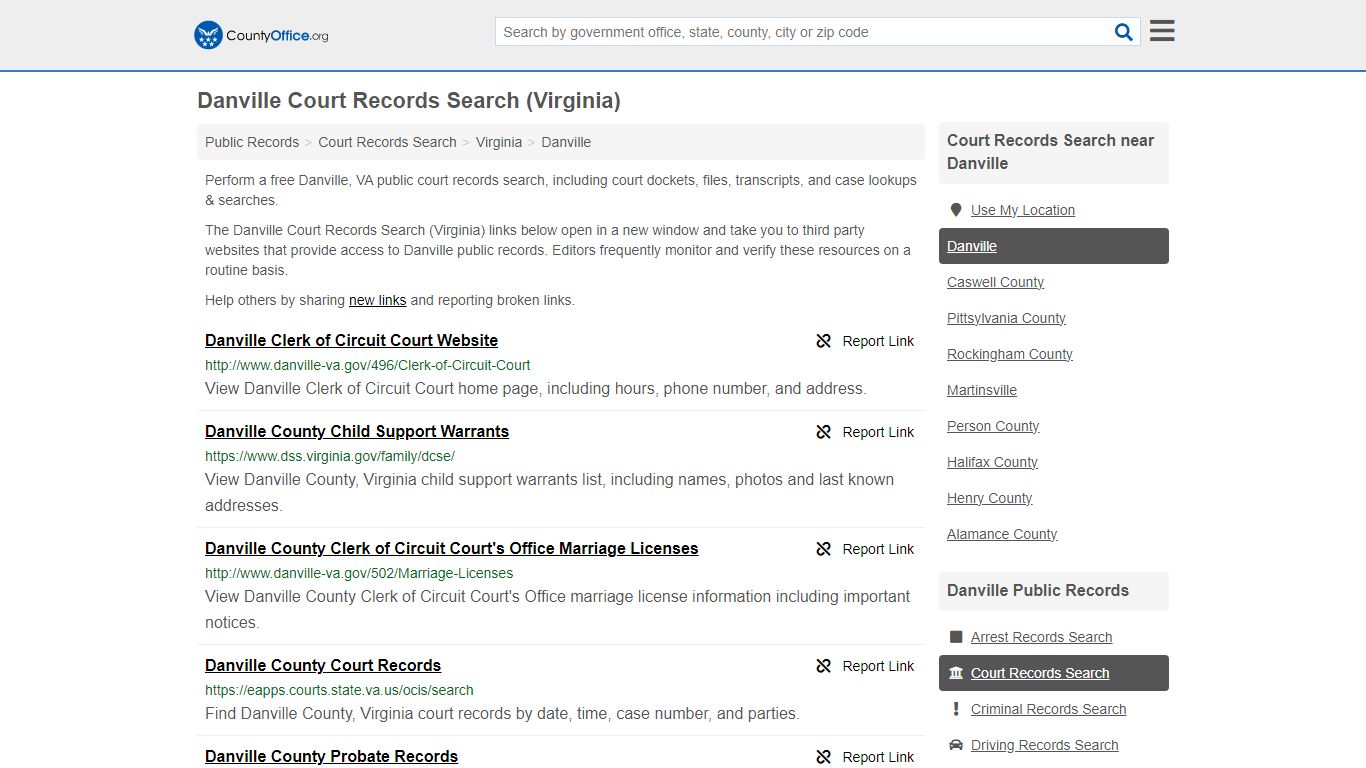Select Halifax County
This screenshot has height=768, width=1366.
click(992, 462)
